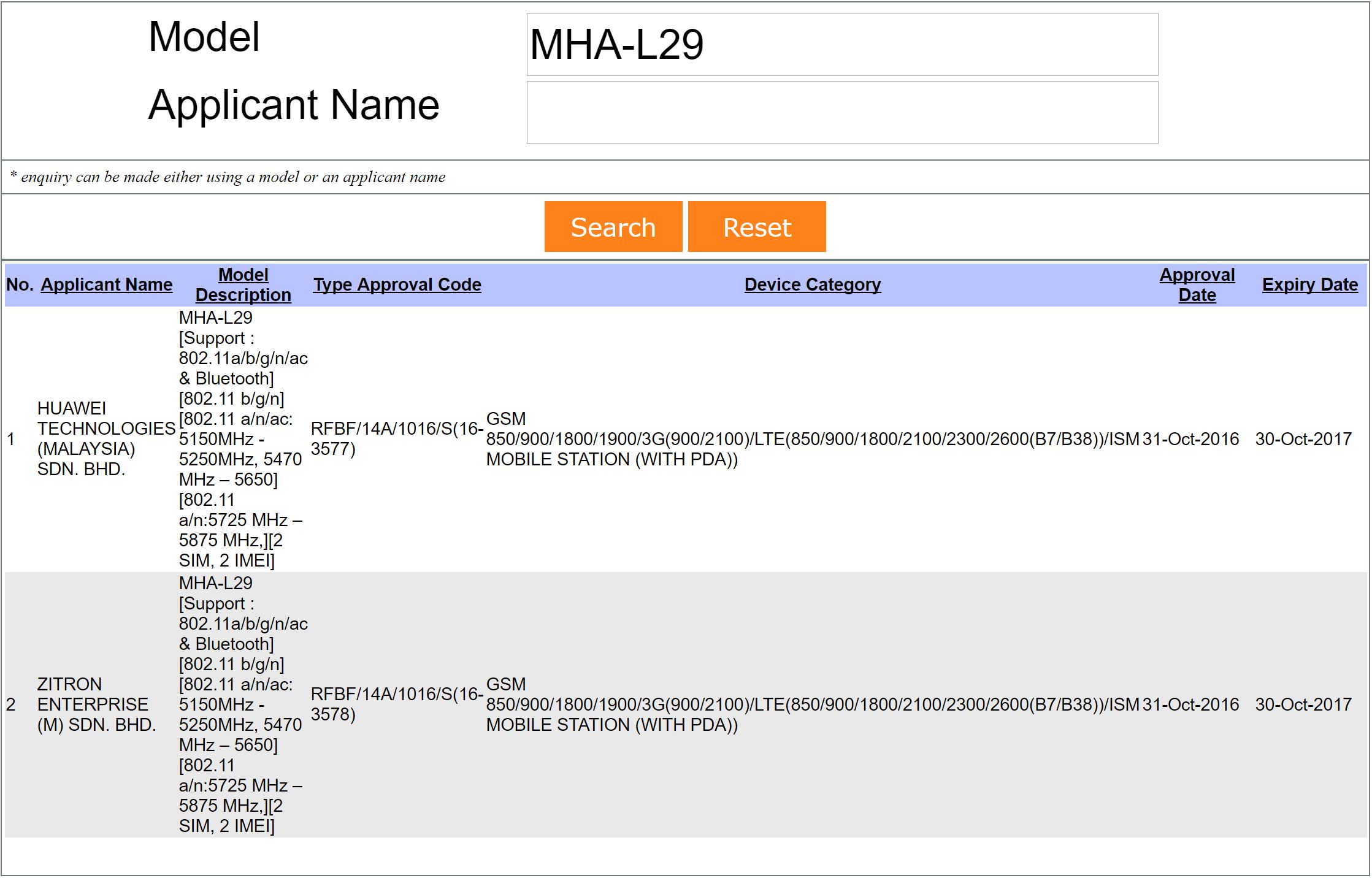
Task: Sort by Applicant Name column header
Action: tap(107, 284)
